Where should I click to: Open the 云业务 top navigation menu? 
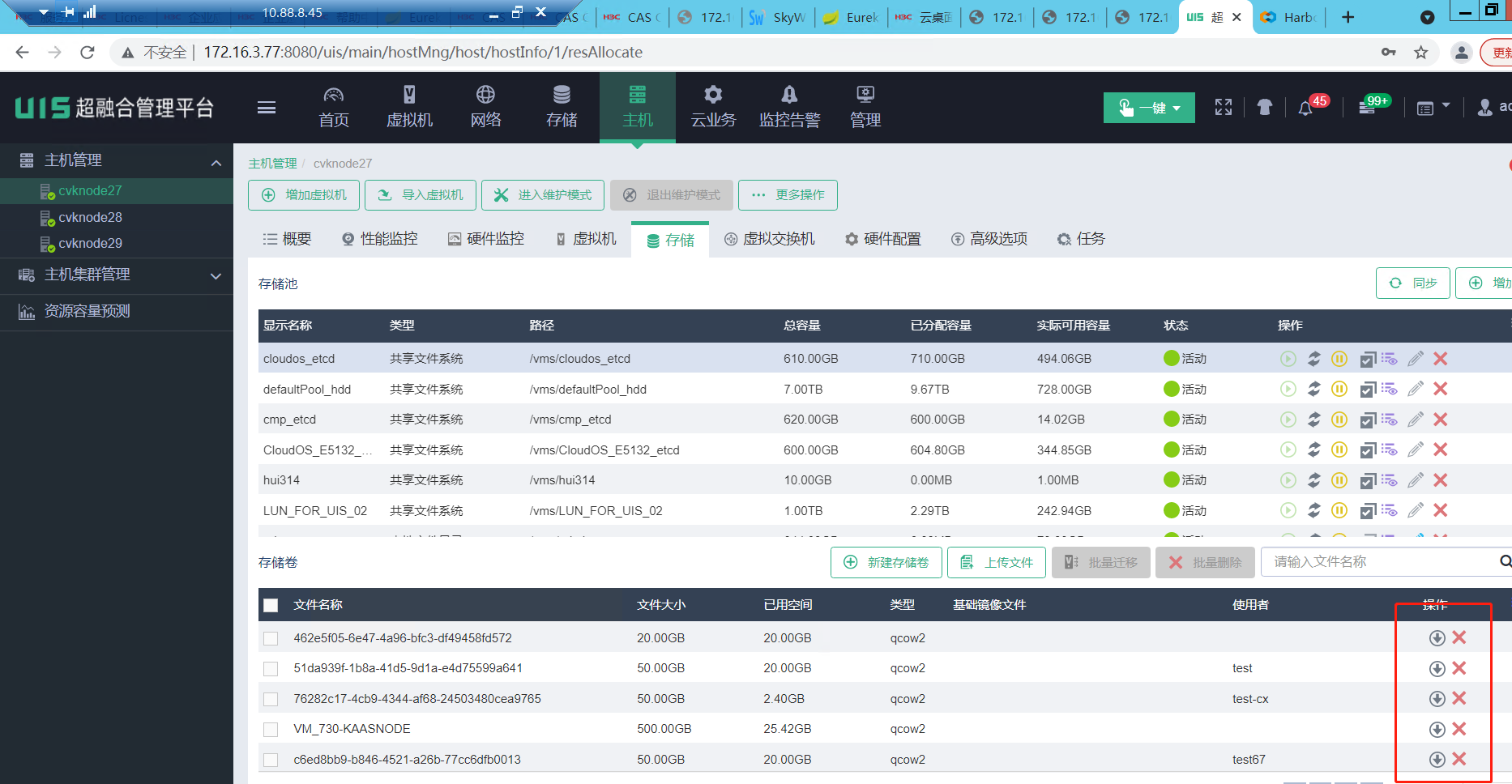coord(713,108)
